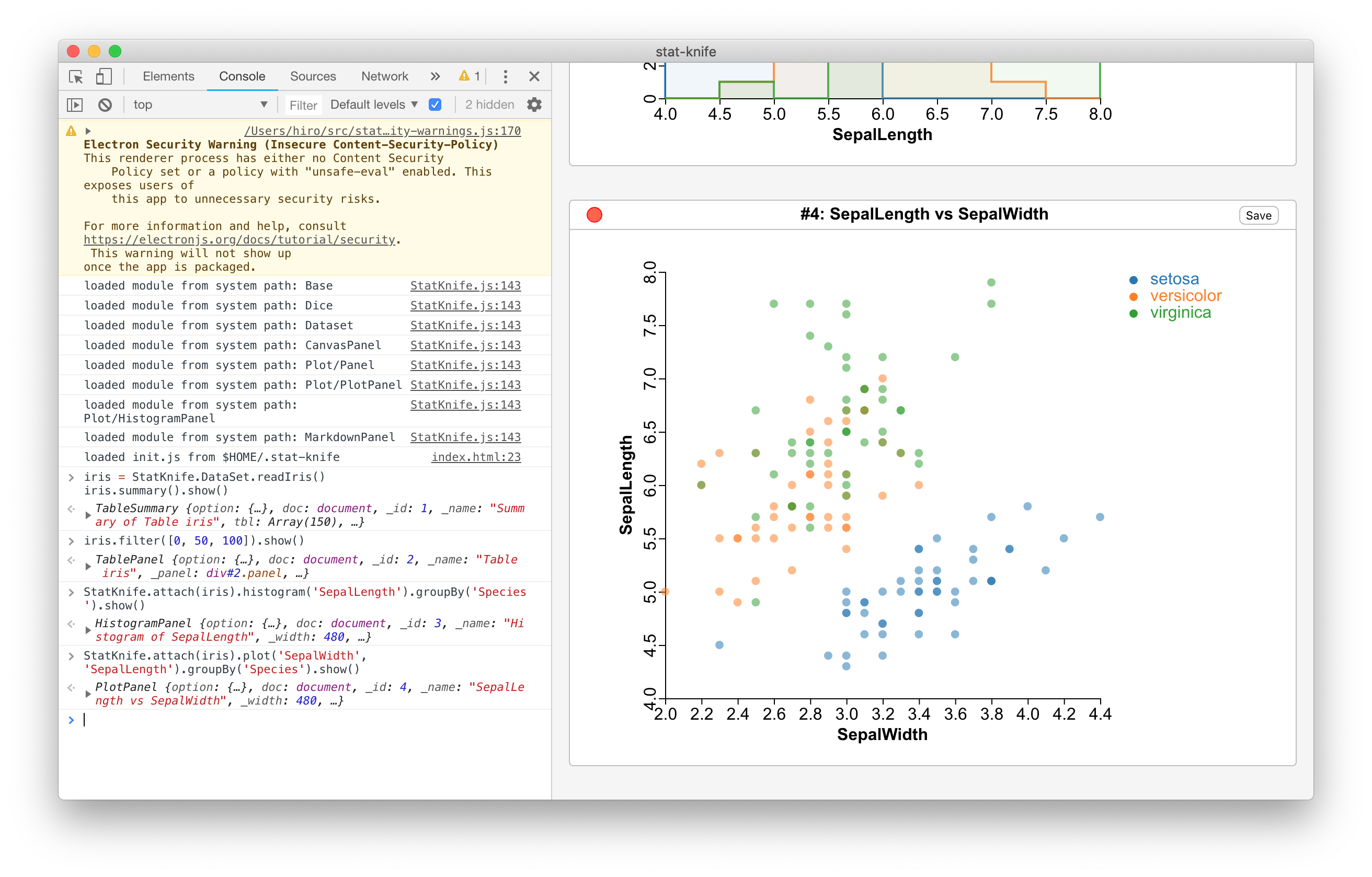The height and width of the screenshot is (877, 1372).
Task: Click the inspect element cursor icon
Action: click(76, 76)
